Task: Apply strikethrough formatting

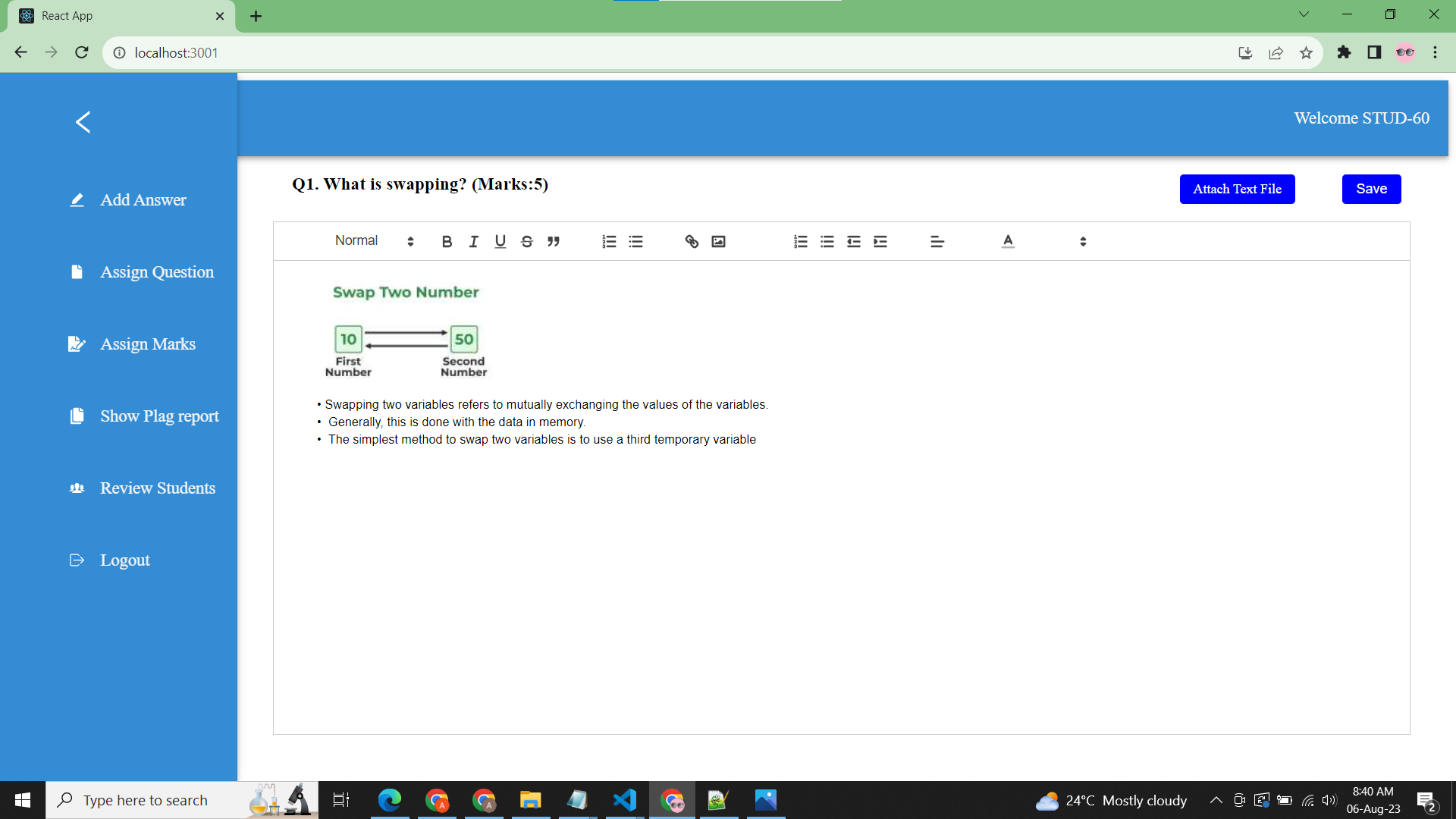Action: pyautogui.click(x=527, y=241)
